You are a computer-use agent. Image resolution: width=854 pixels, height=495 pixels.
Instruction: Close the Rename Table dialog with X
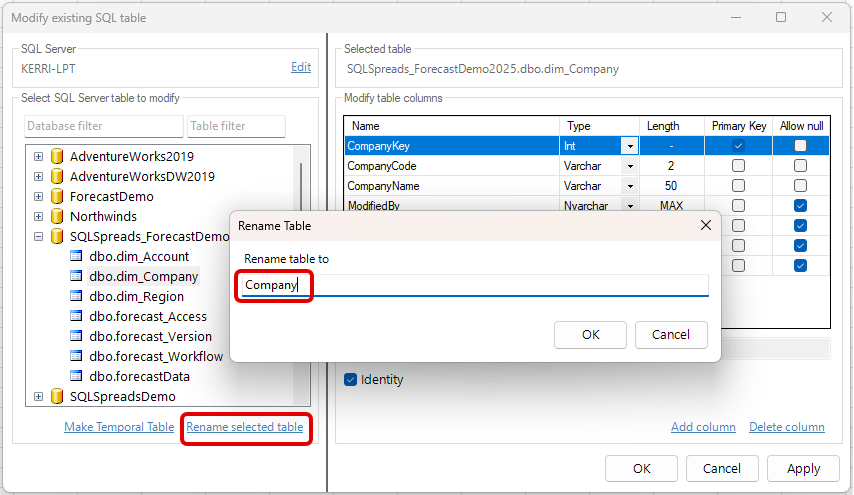coord(706,225)
